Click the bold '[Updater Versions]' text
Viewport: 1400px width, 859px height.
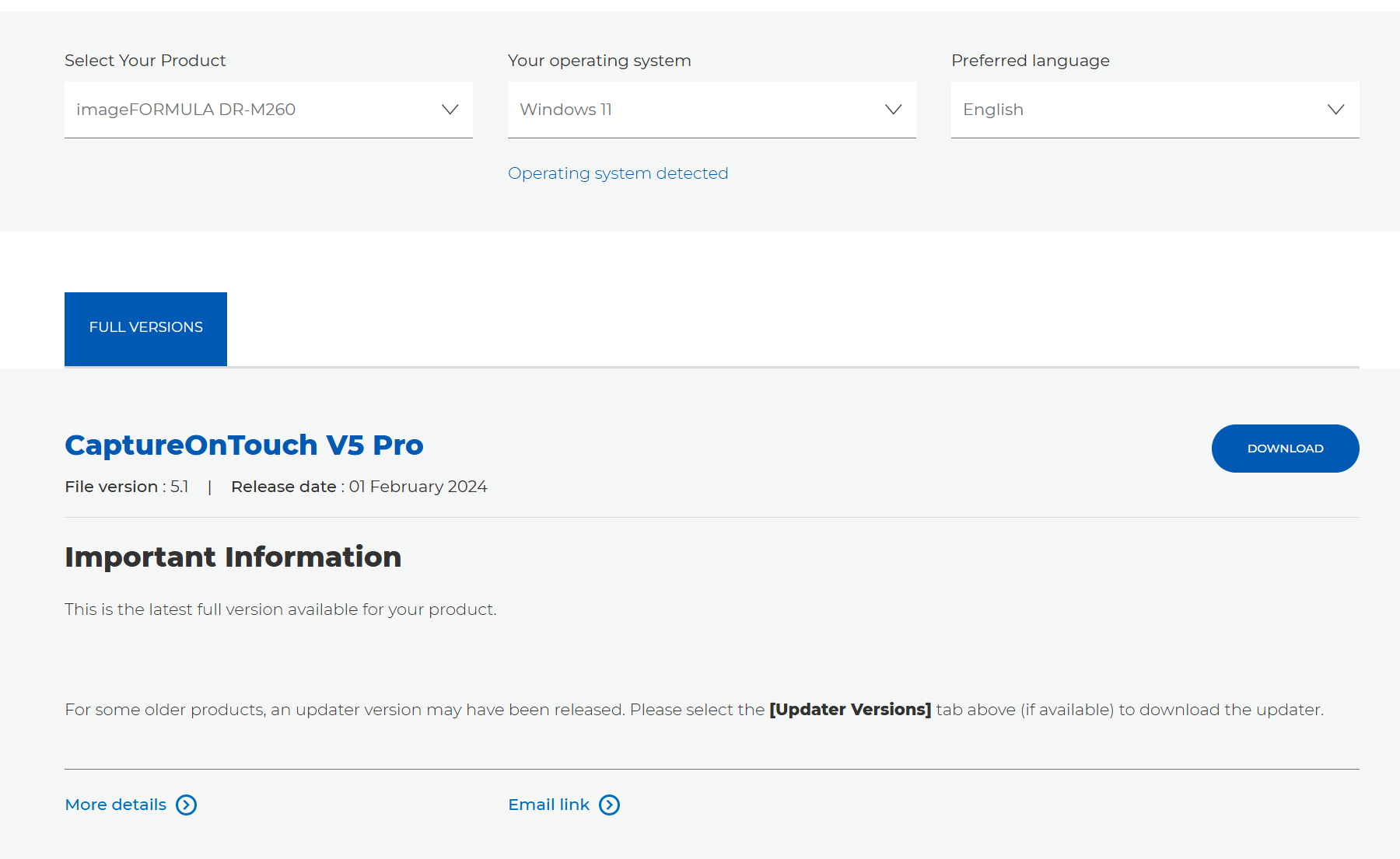[850, 710]
